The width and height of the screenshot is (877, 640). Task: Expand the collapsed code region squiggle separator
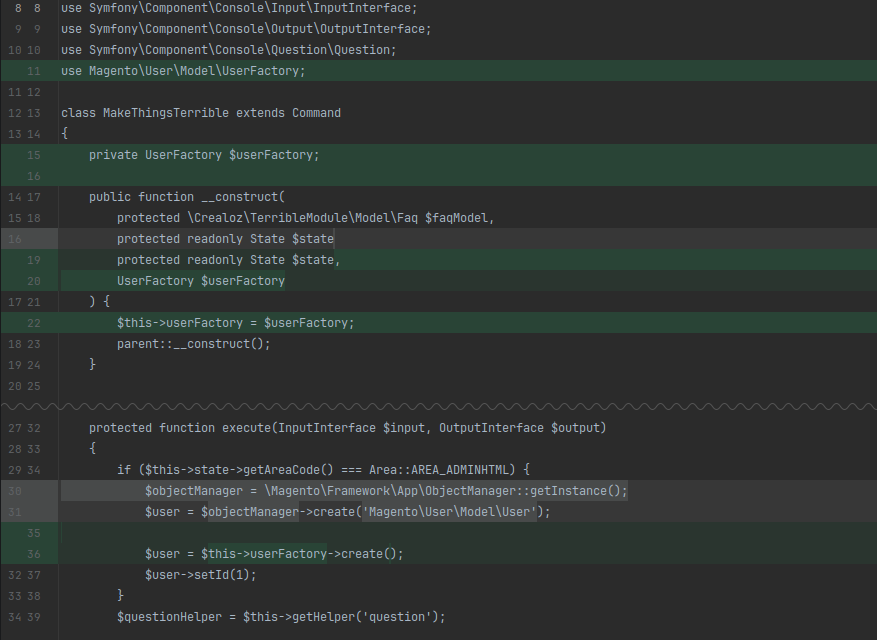point(438,406)
